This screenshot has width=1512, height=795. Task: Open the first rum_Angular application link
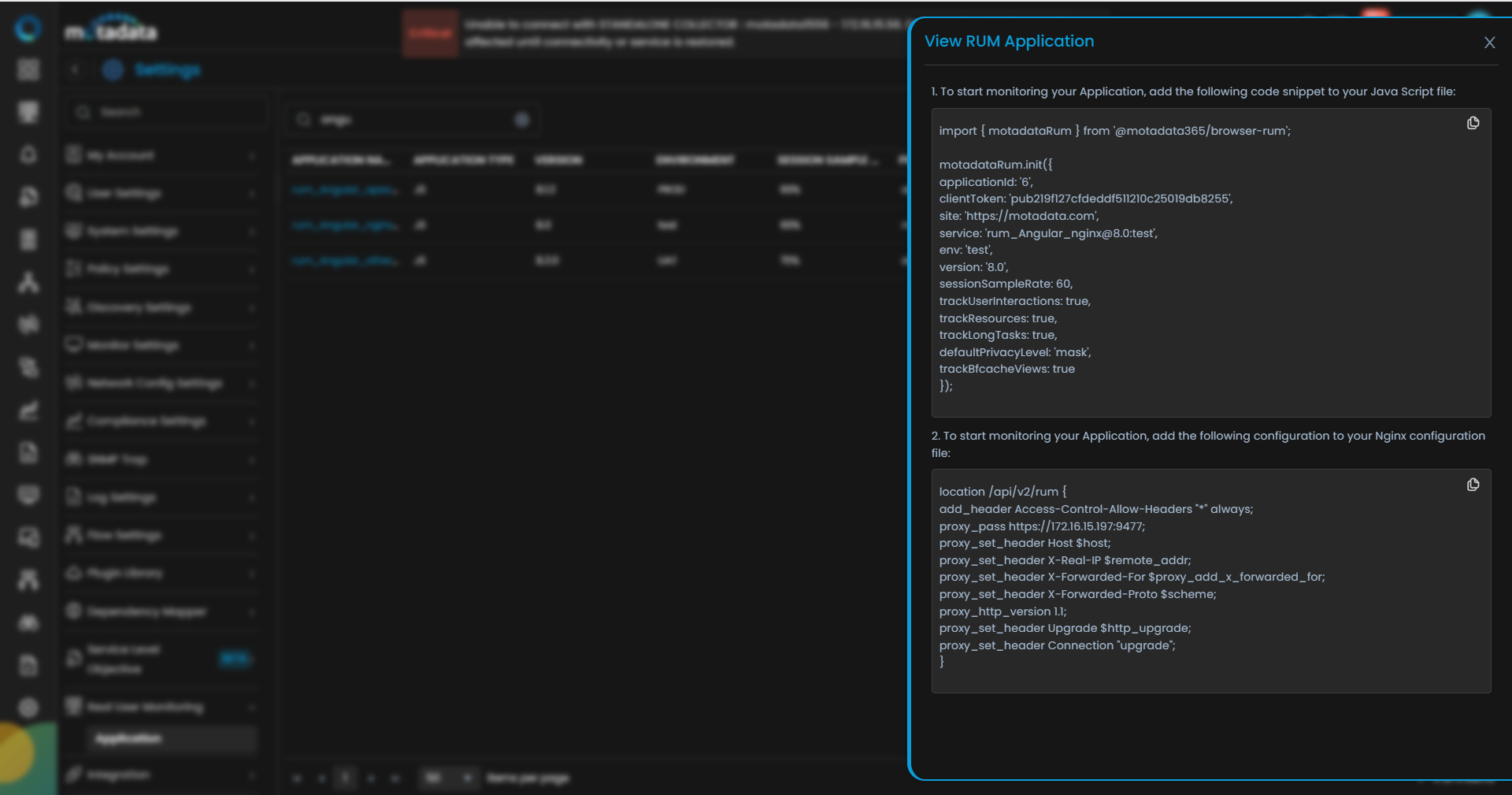click(345, 190)
